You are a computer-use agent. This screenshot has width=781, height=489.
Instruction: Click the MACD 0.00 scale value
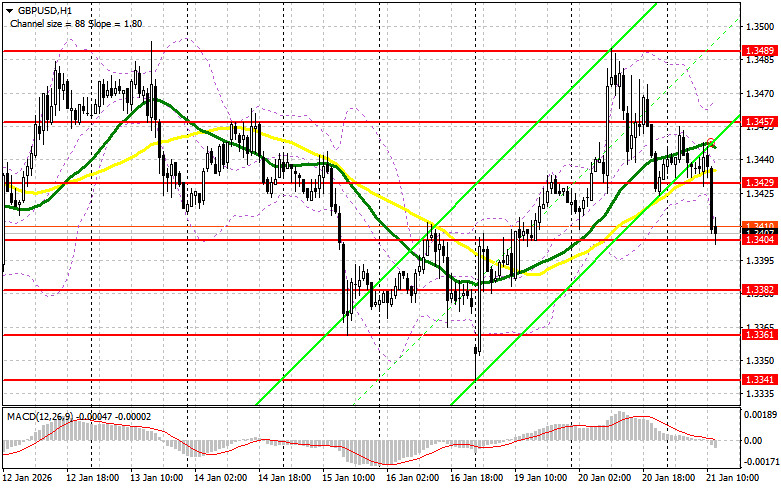point(754,440)
